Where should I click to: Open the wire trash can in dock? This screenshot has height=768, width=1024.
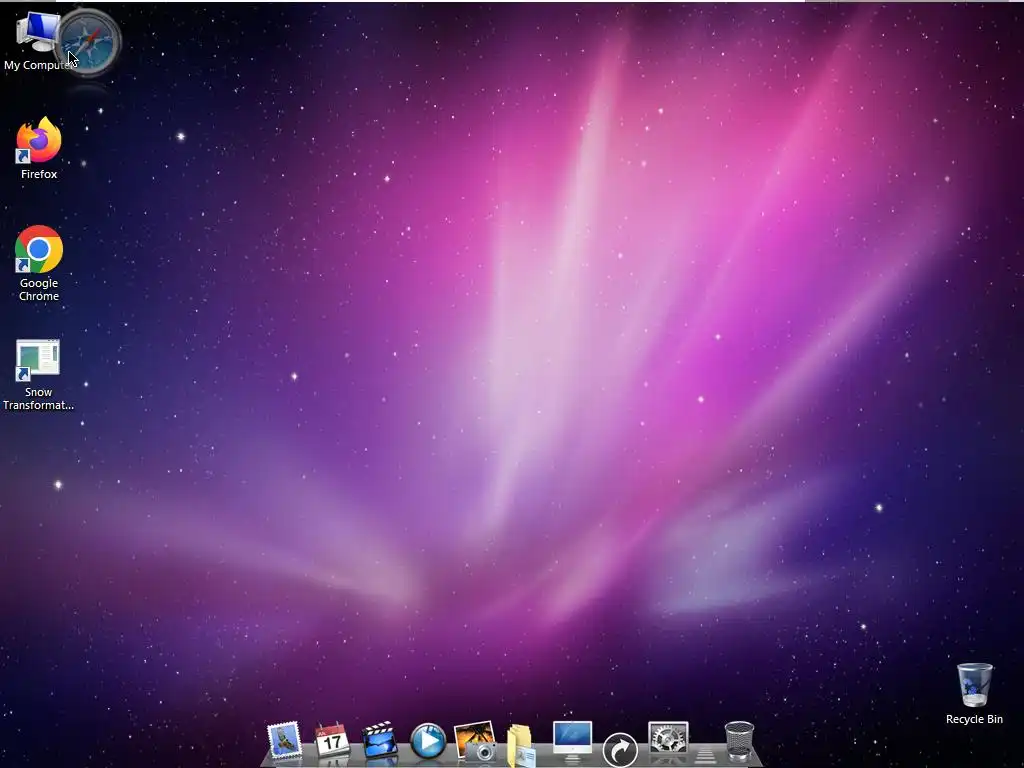739,741
